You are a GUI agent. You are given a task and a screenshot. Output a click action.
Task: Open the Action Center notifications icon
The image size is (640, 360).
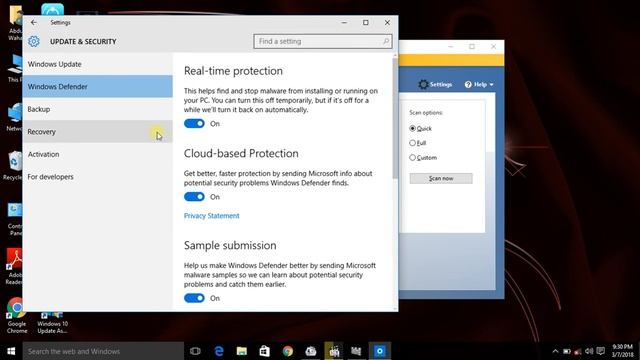(600, 351)
